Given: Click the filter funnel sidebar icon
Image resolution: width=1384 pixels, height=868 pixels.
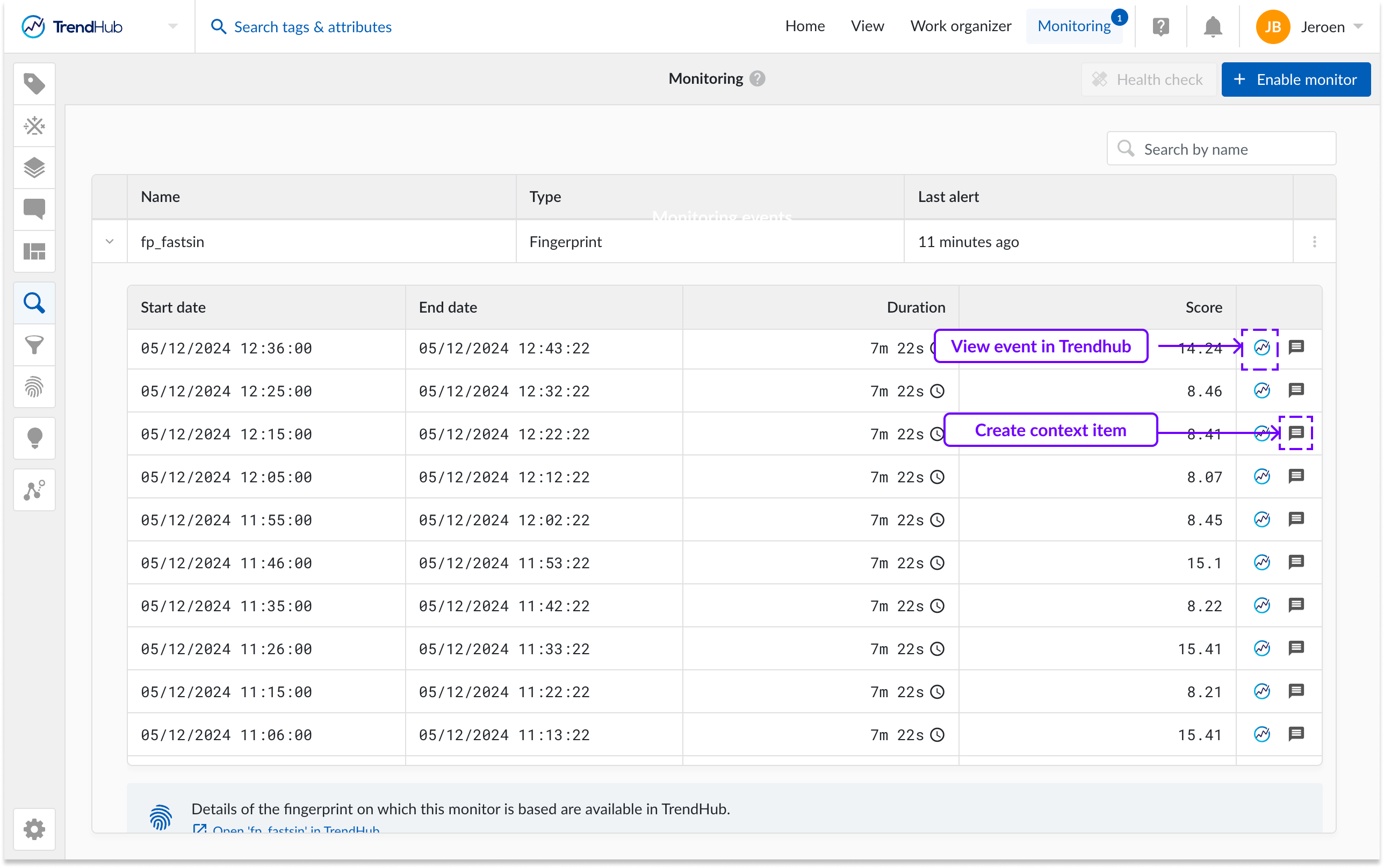Looking at the screenshot, I should 34,344.
